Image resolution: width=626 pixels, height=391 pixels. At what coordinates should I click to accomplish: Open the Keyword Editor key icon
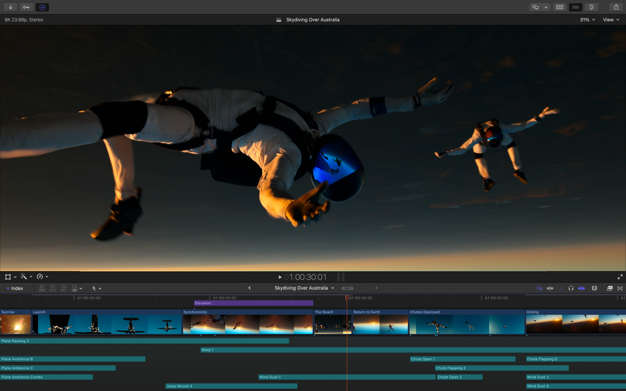tap(26, 7)
